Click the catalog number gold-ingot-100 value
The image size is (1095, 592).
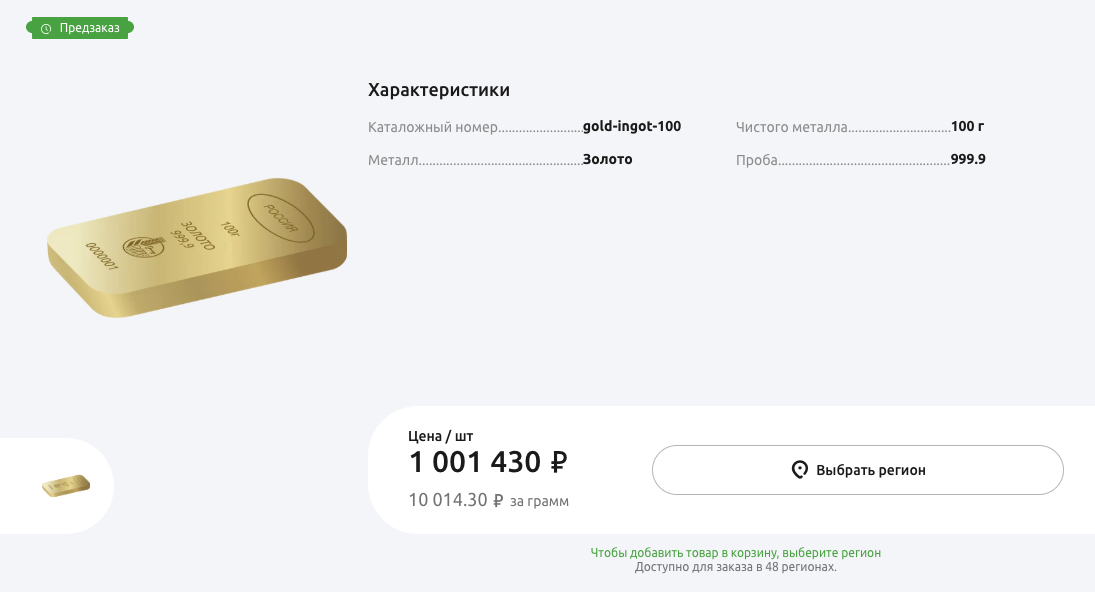tap(632, 126)
